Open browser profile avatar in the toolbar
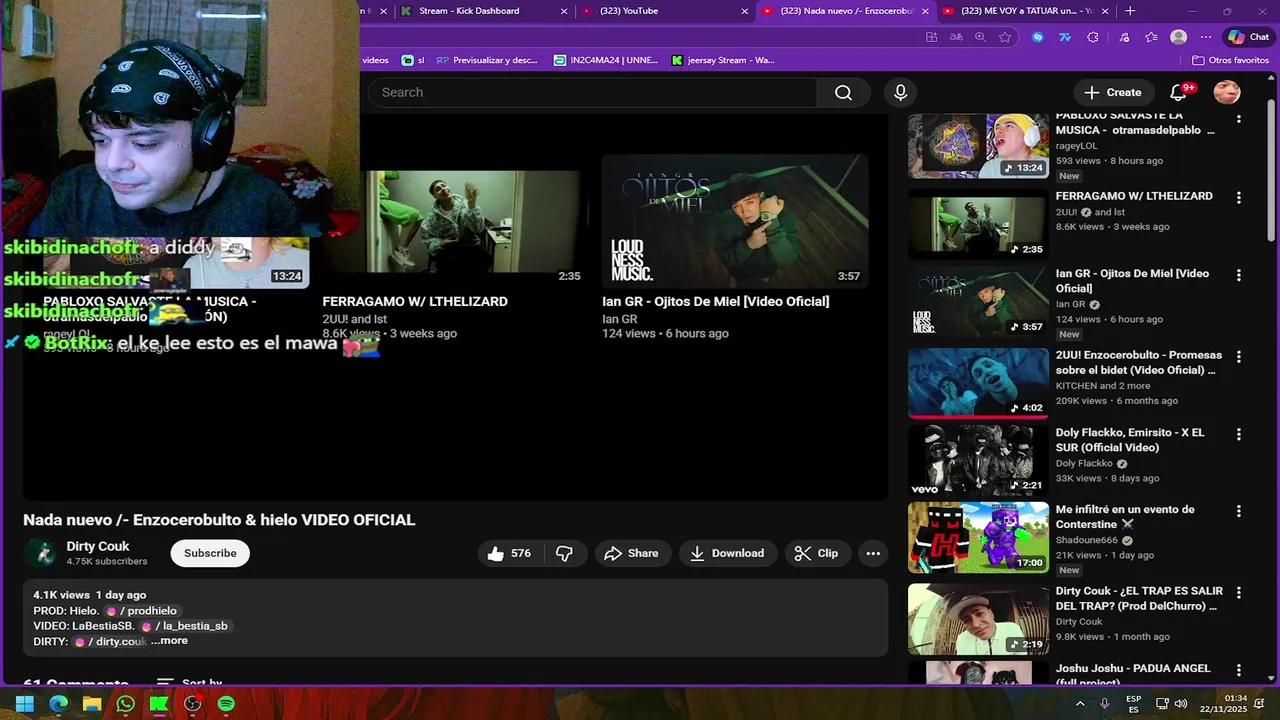1280x720 pixels. tap(1179, 37)
